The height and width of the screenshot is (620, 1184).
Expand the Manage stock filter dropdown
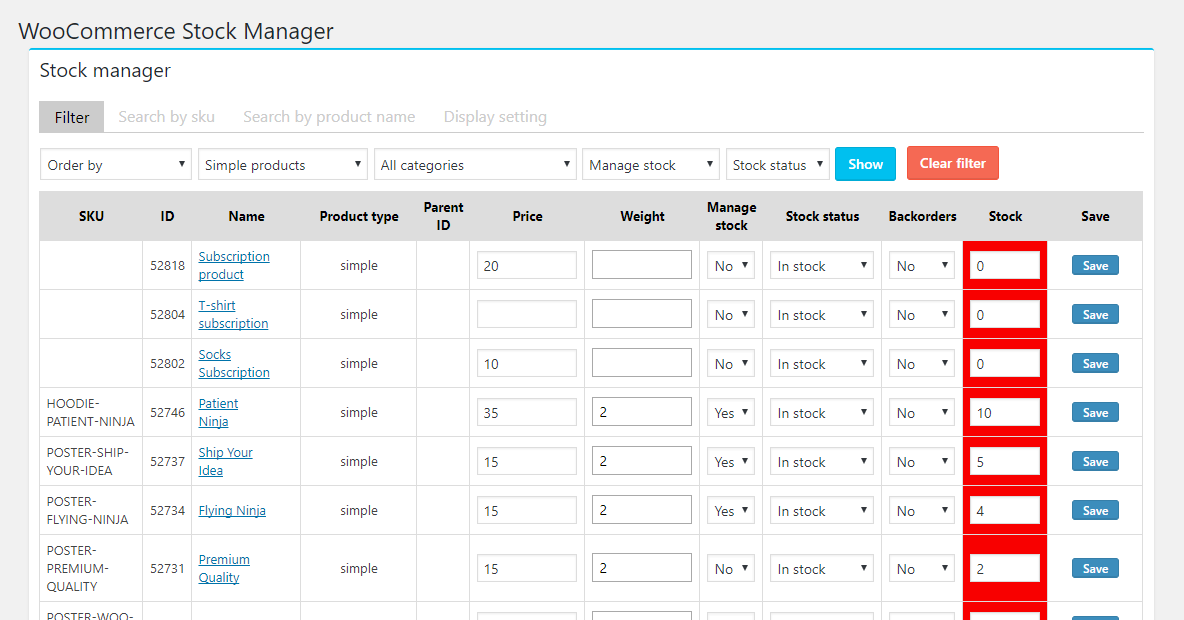pos(651,165)
